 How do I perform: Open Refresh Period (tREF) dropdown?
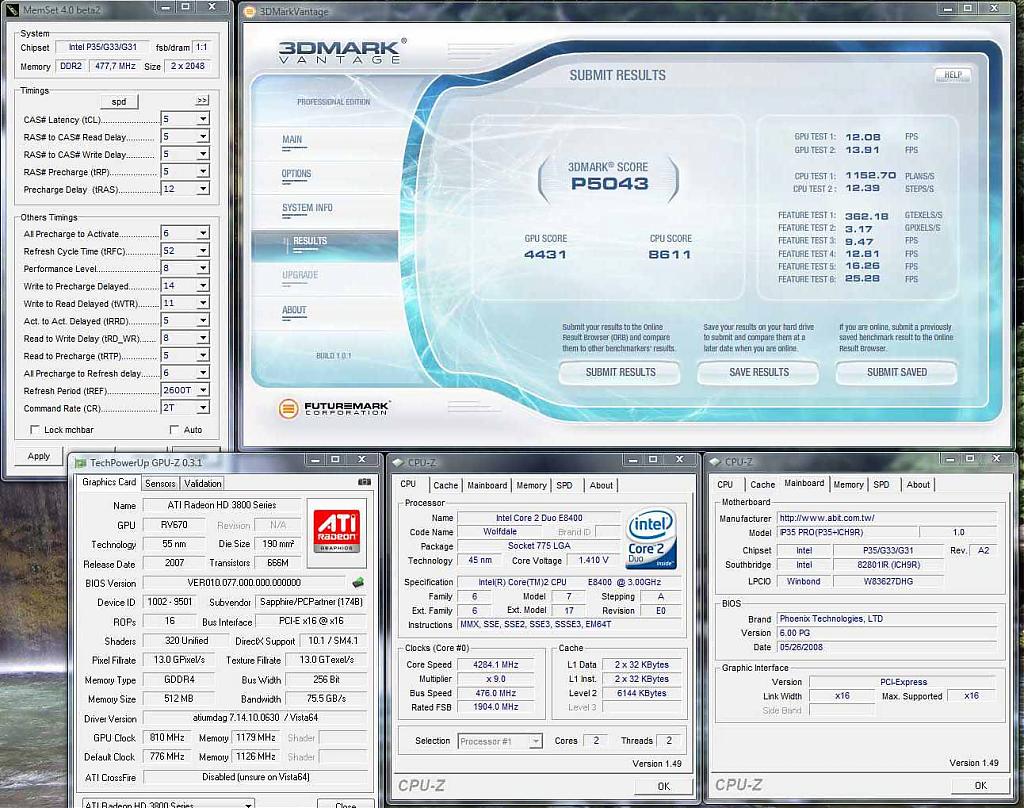click(x=203, y=390)
